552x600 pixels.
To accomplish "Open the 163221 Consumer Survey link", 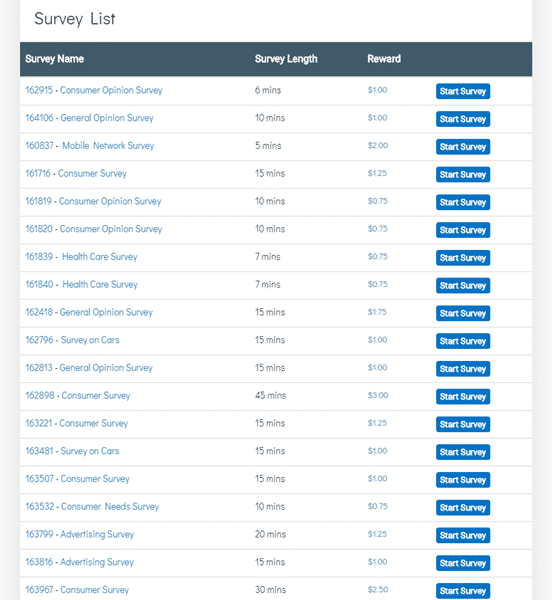I will click(77, 423).
